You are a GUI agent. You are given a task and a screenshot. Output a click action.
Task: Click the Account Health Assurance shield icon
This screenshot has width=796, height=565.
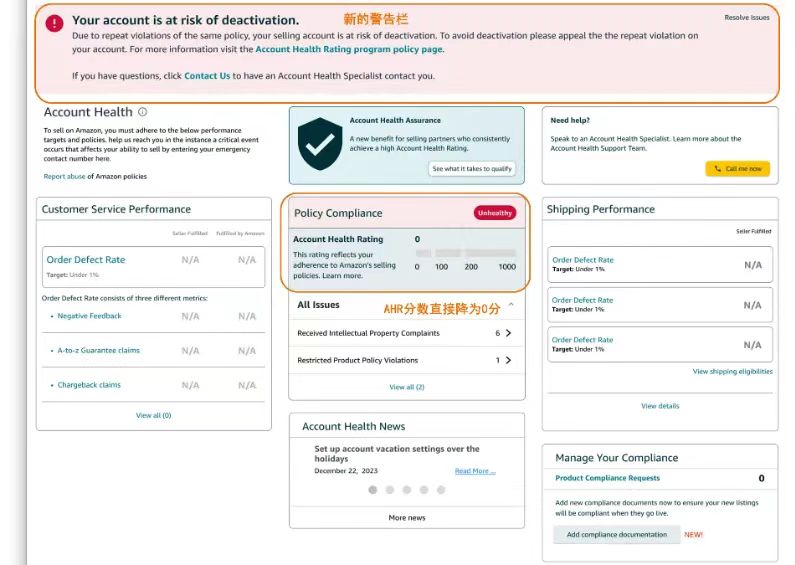(x=320, y=144)
